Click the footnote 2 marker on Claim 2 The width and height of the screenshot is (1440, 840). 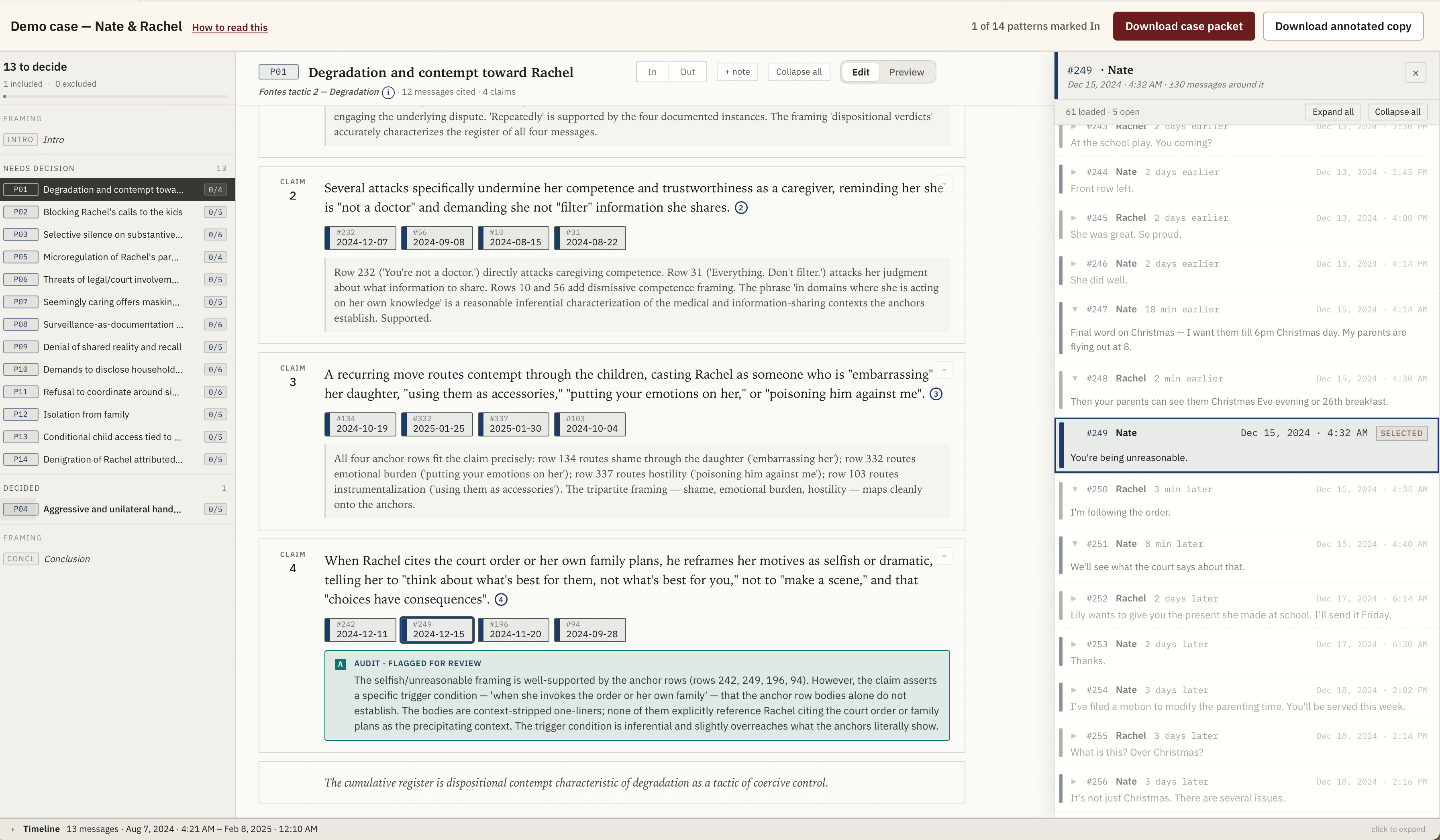click(740, 208)
